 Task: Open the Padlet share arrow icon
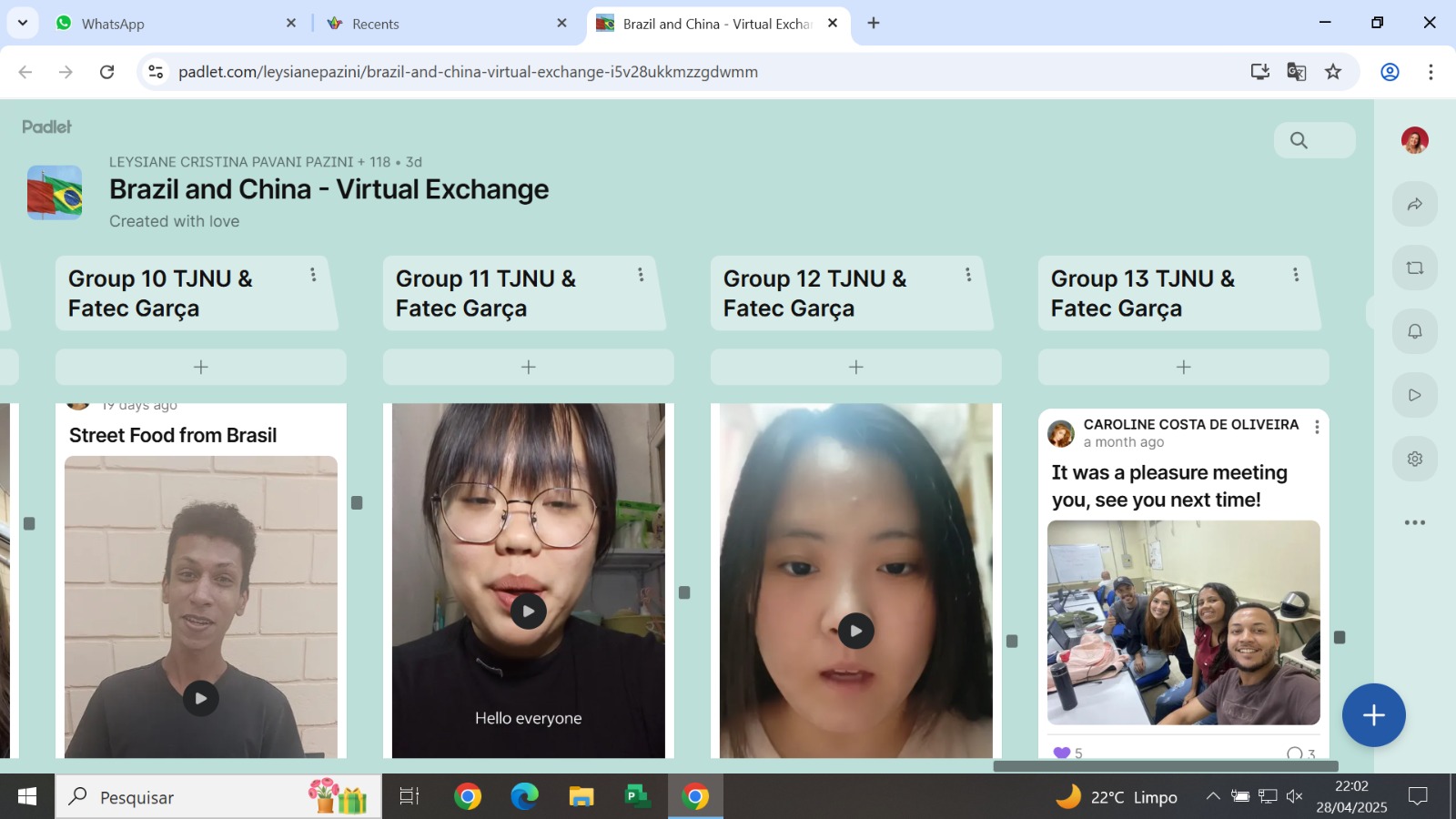pyautogui.click(x=1414, y=205)
